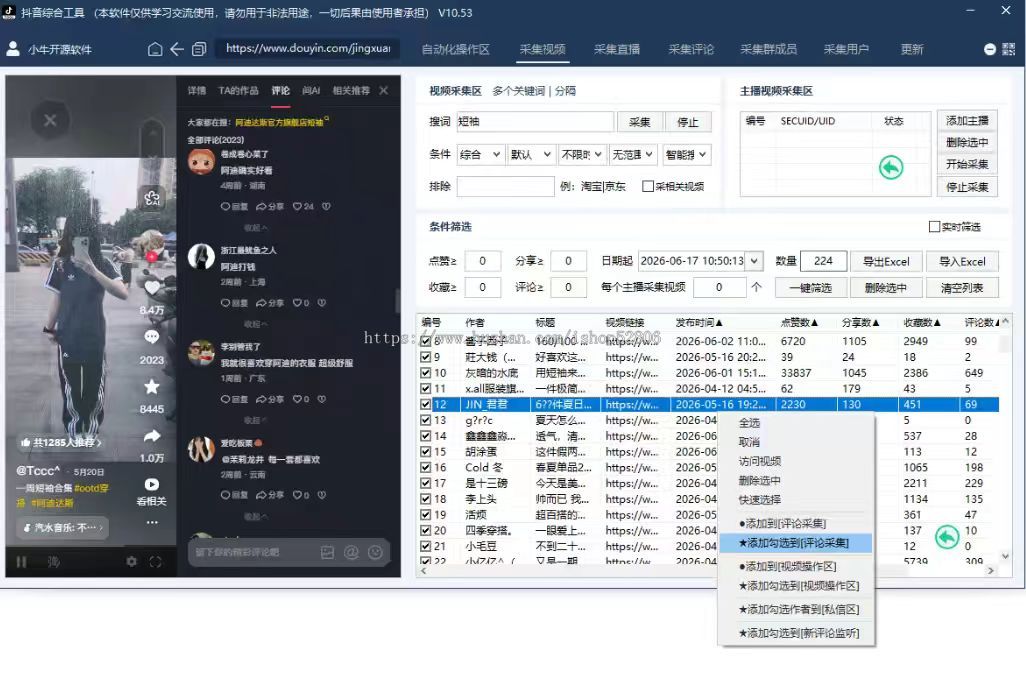The width and height of the screenshot is (1026, 675).
Task: Open comments bubble icon showing 2023
Action: tap(152, 337)
